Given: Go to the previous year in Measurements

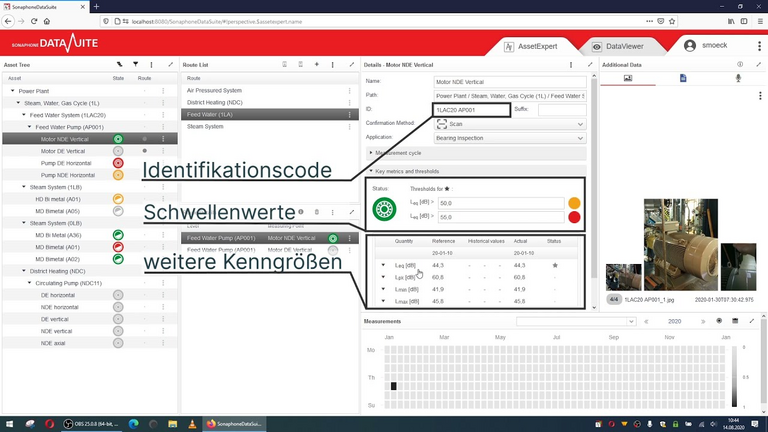Looking at the screenshot, I should pyautogui.click(x=646, y=321).
